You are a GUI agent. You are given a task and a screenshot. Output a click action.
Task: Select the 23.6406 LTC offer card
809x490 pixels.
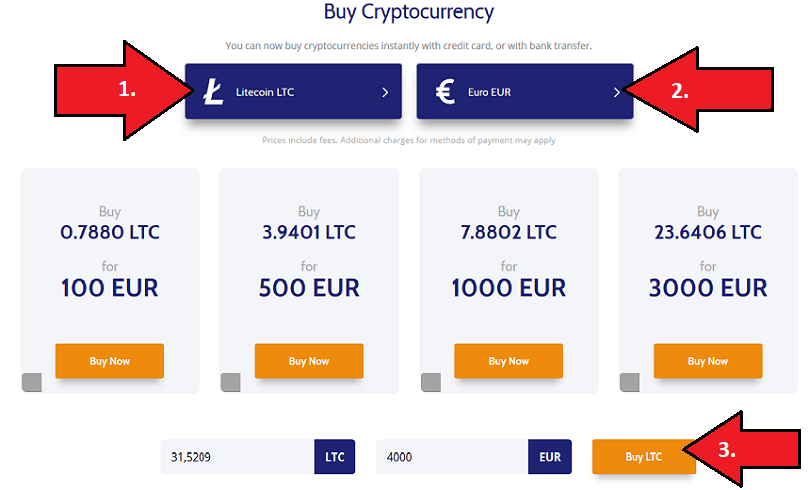click(x=708, y=281)
